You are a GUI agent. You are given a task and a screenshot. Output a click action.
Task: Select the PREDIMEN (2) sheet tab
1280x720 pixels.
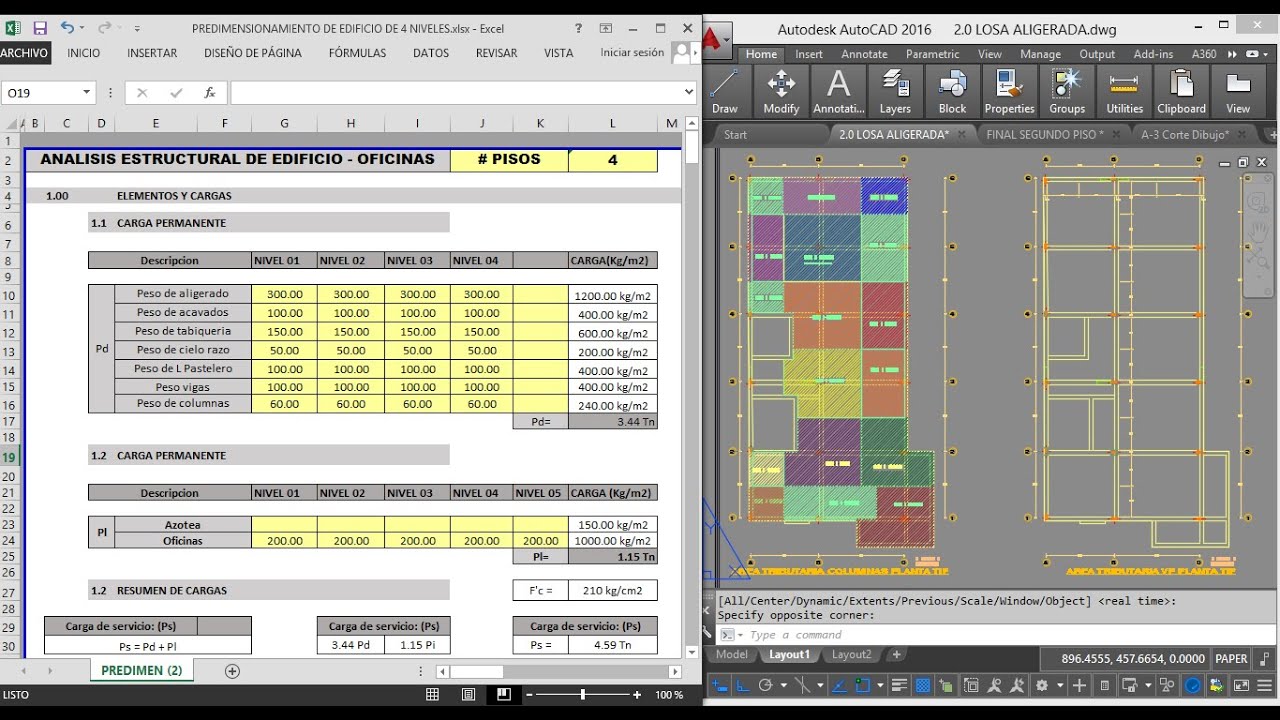point(142,671)
